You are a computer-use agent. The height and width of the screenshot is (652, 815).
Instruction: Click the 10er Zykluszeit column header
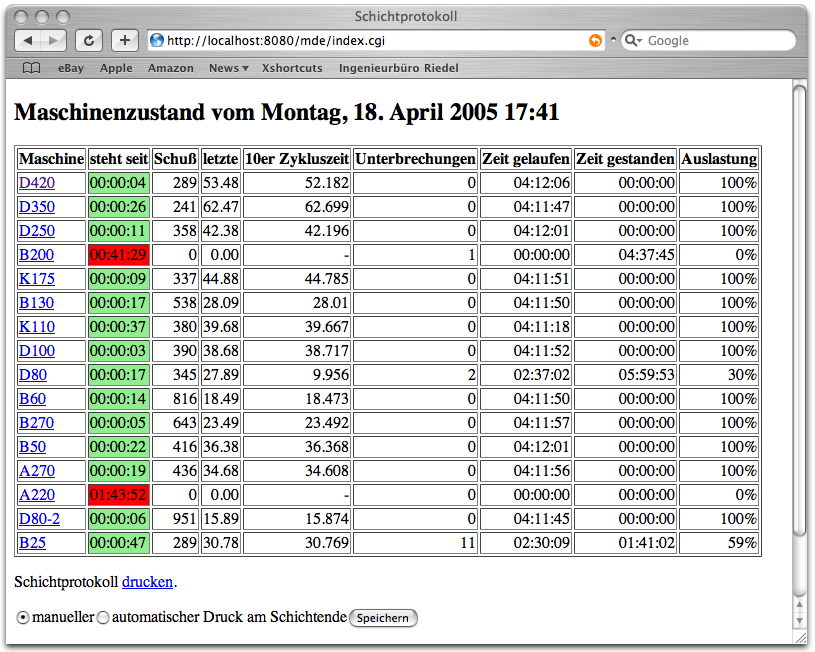[x=297, y=159]
